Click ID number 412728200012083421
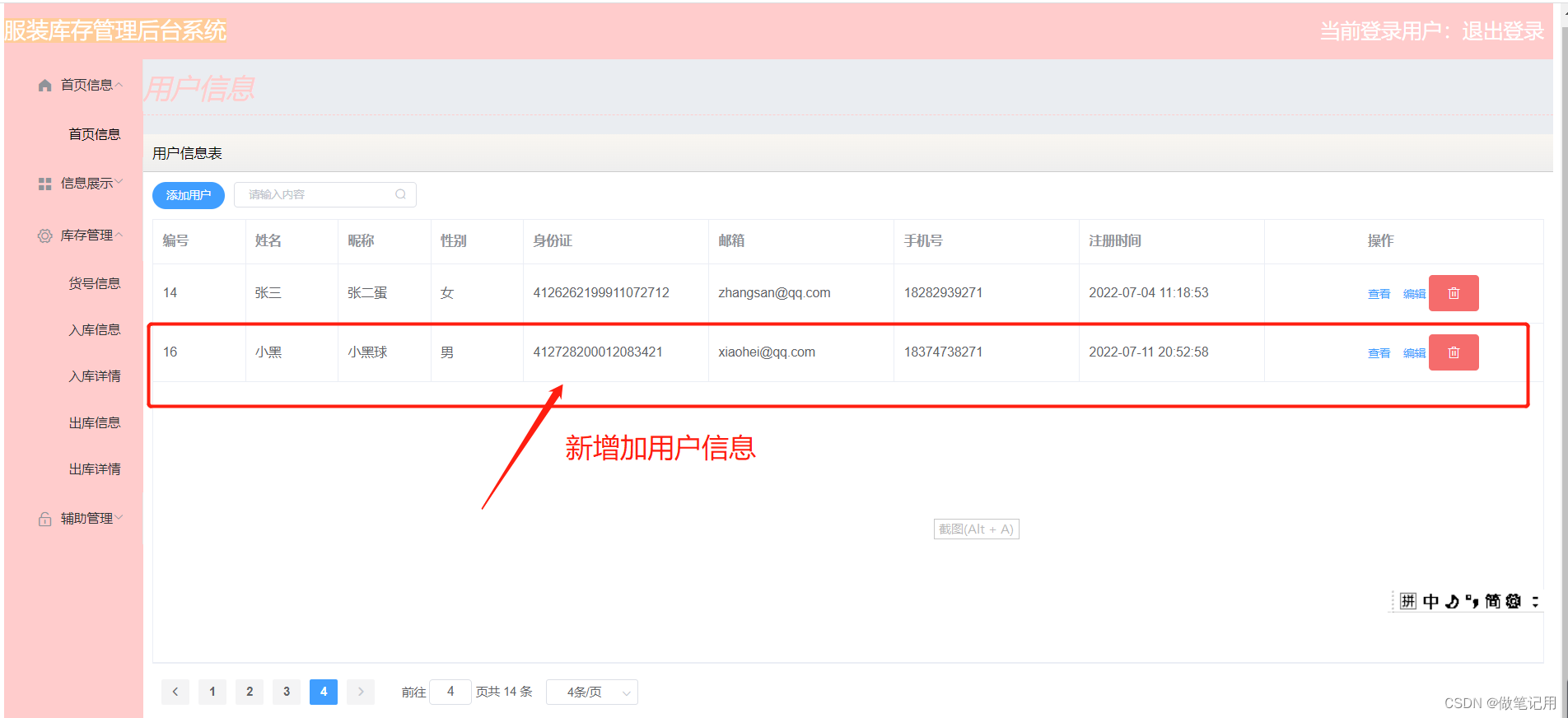The width and height of the screenshot is (1568, 718). click(598, 352)
